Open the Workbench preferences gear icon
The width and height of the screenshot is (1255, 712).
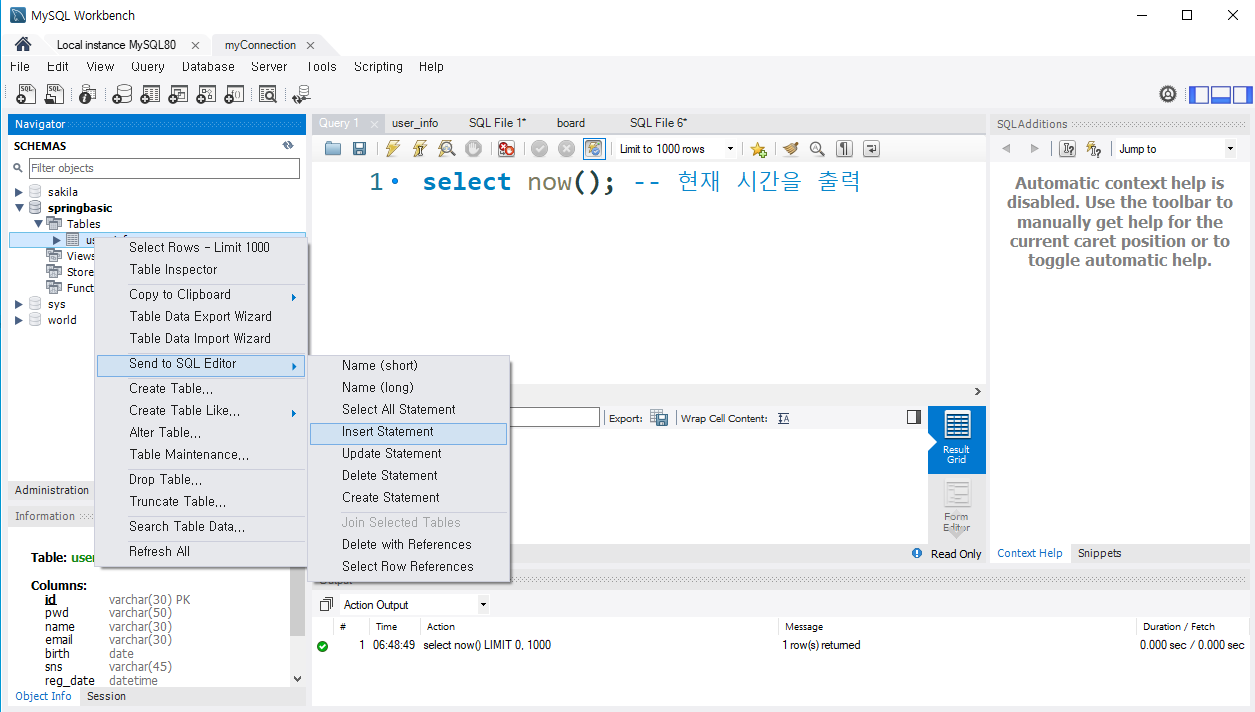pos(1168,94)
